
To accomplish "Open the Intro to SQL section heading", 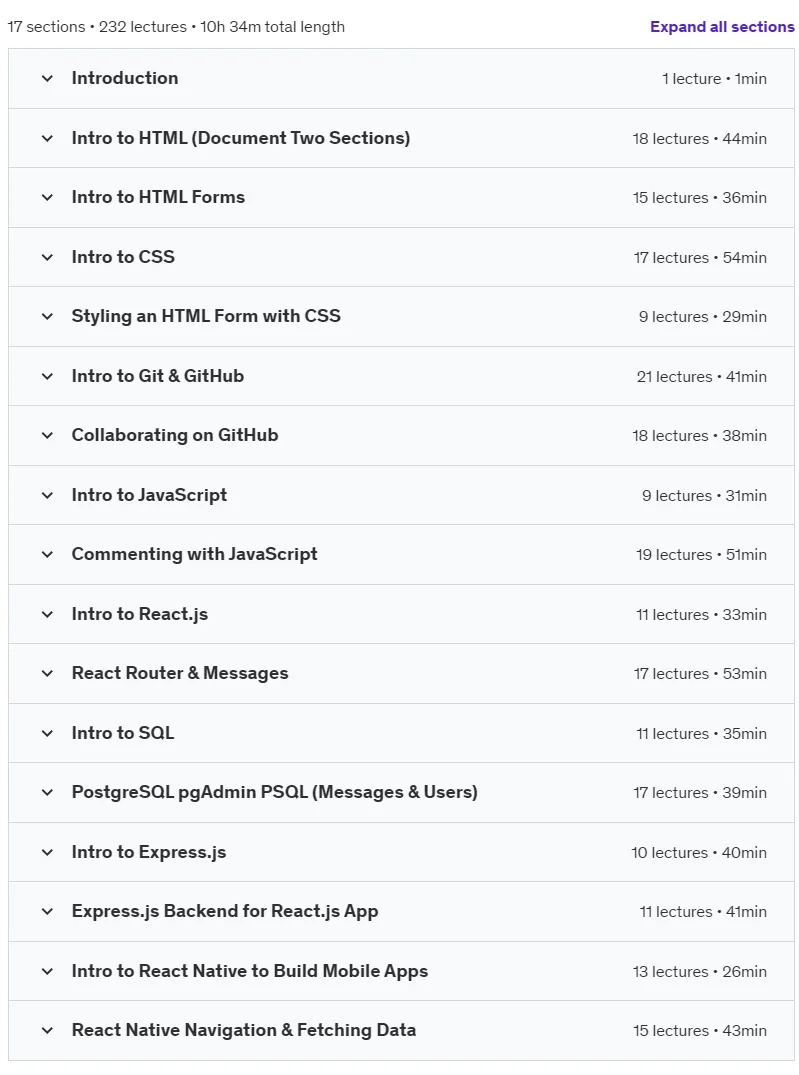I will (x=123, y=733).
